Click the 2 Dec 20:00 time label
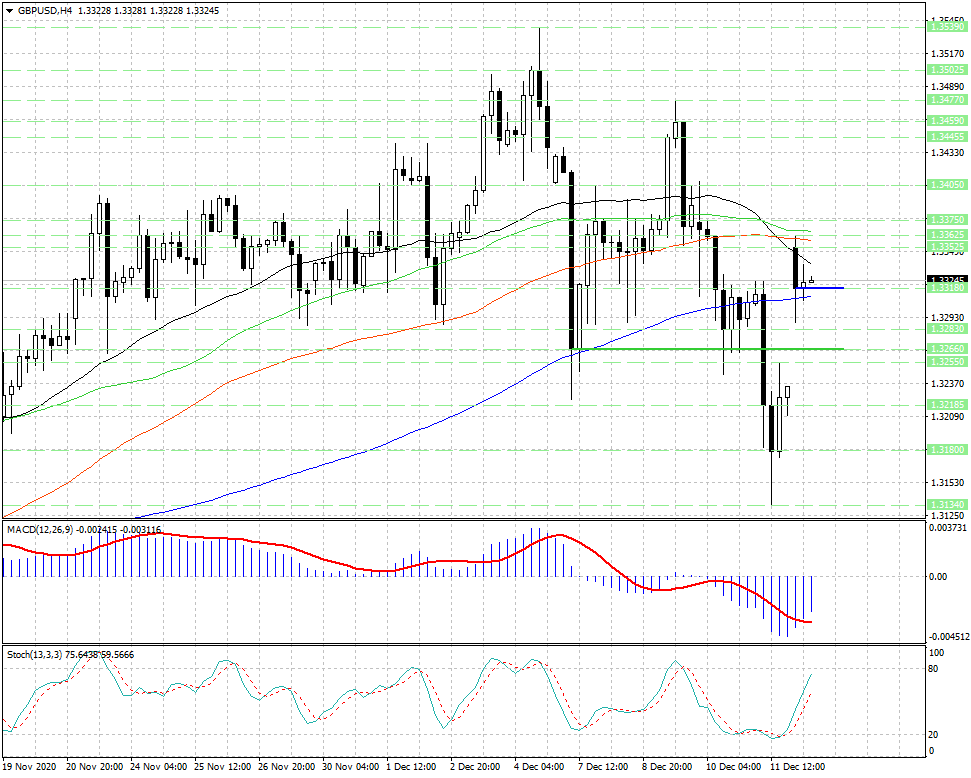The height and width of the screenshot is (778, 971). 476,767
